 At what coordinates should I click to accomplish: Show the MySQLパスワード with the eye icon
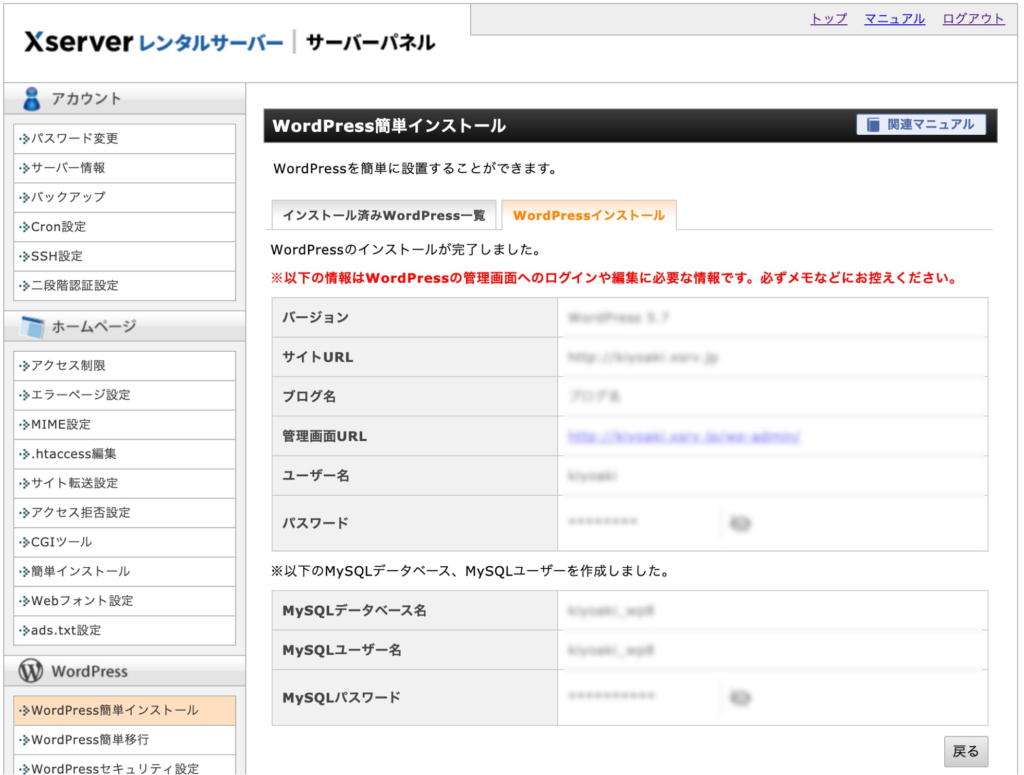[x=740, y=697]
